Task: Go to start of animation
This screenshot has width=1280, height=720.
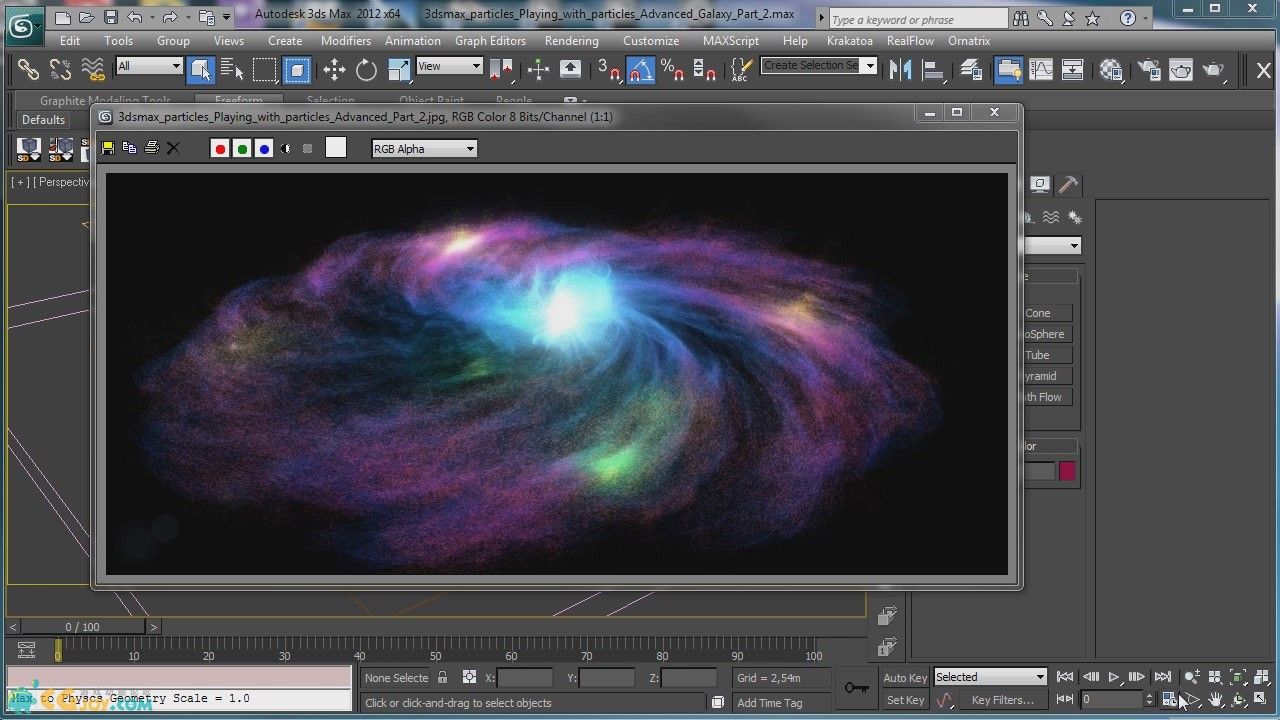Action: point(1065,677)
